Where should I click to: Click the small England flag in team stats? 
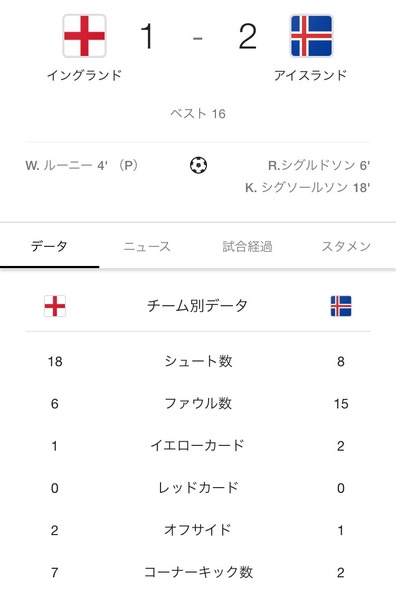(x=55, y=306)
